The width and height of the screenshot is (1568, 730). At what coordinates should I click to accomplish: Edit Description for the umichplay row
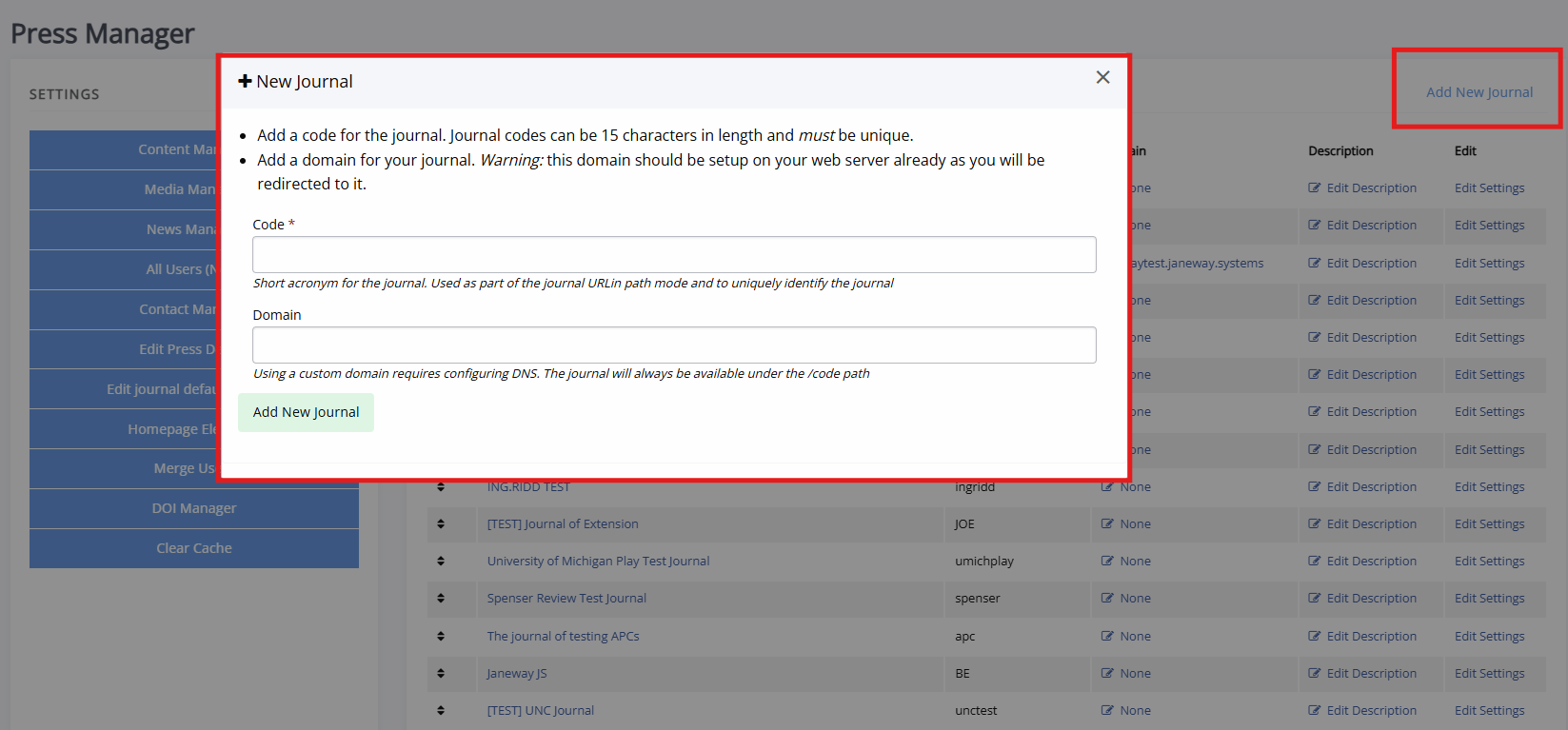[x=1362, y=562]
